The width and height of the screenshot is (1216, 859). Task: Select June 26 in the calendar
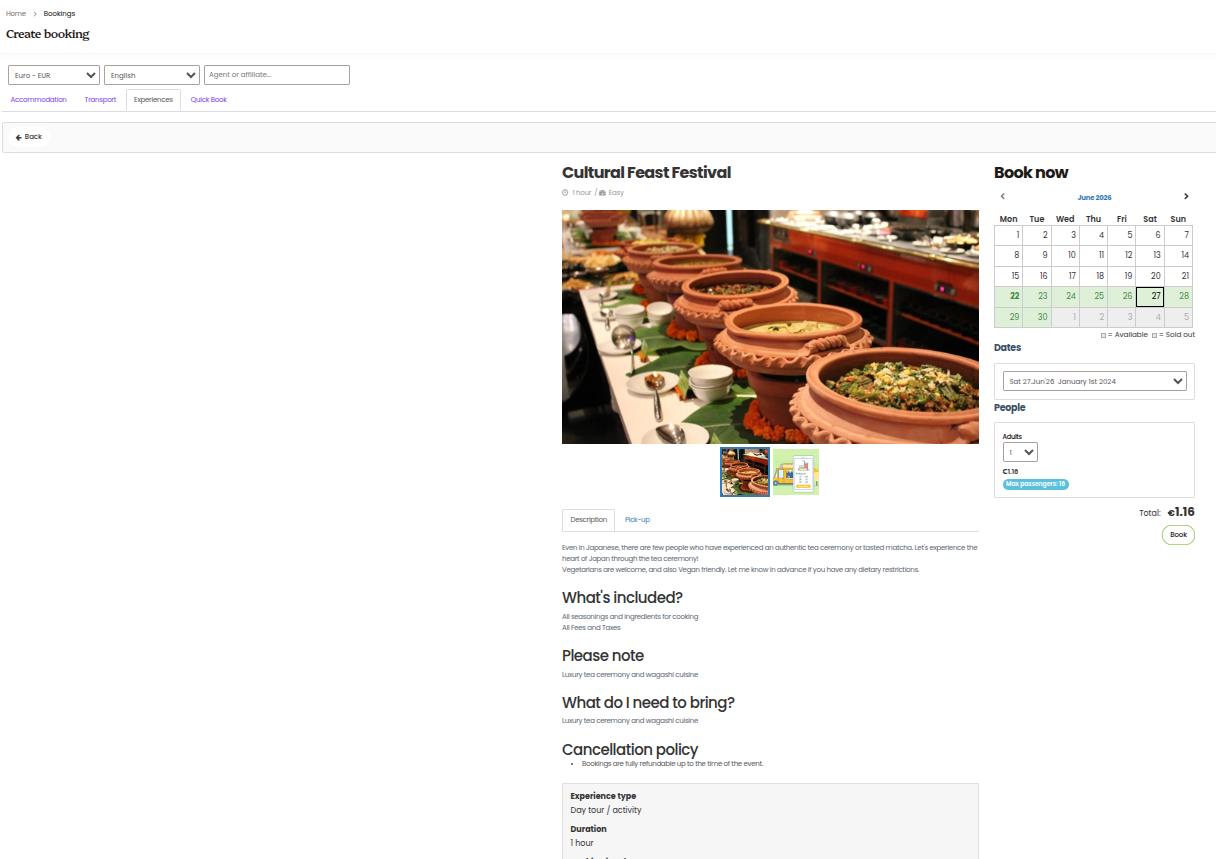(1122, 296)
